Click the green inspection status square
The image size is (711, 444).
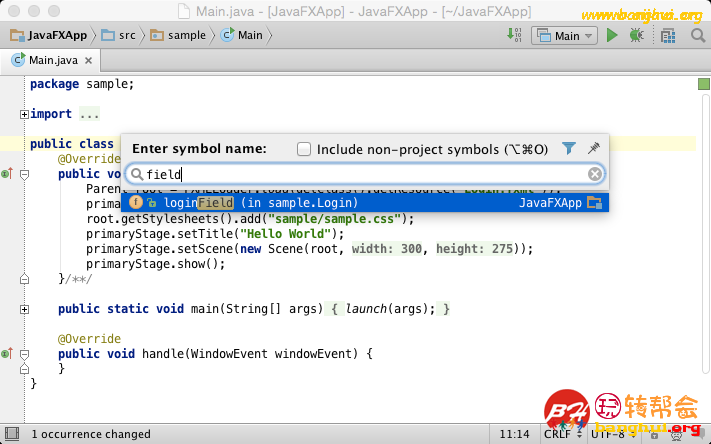703,84
